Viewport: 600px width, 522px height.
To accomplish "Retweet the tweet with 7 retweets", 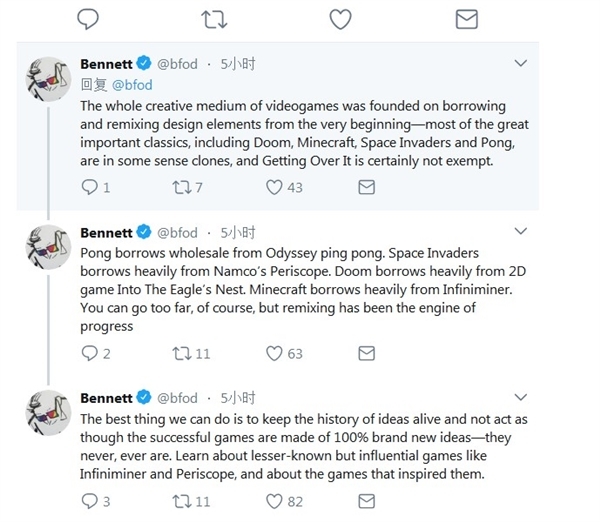I will coord(182,187).
